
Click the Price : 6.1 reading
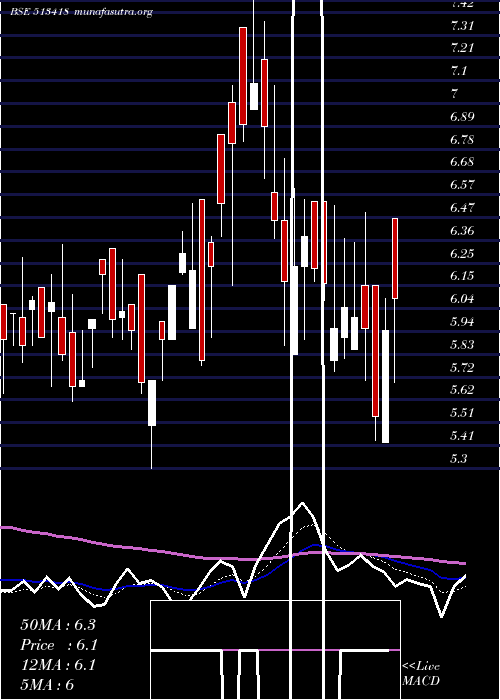point(59,645)
